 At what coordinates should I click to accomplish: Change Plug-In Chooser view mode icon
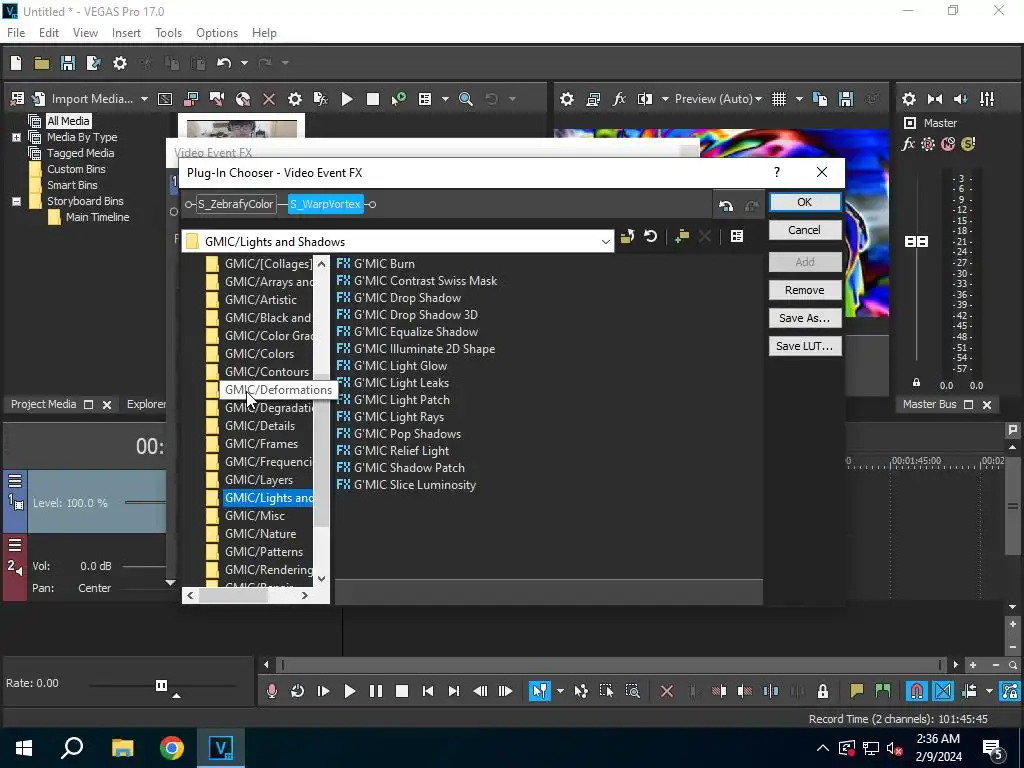[x=737, y=236]
